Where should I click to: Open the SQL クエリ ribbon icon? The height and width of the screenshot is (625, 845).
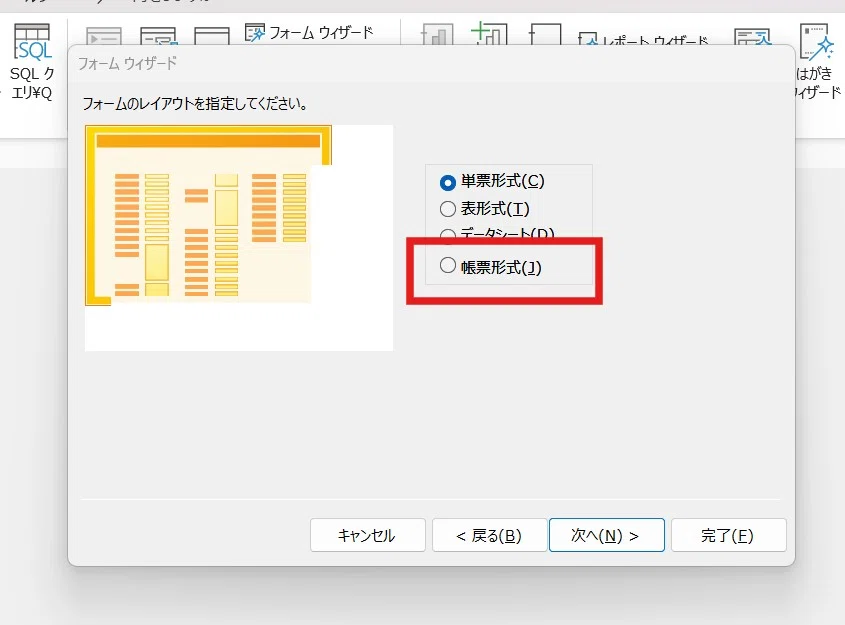(x=32, y=61)
